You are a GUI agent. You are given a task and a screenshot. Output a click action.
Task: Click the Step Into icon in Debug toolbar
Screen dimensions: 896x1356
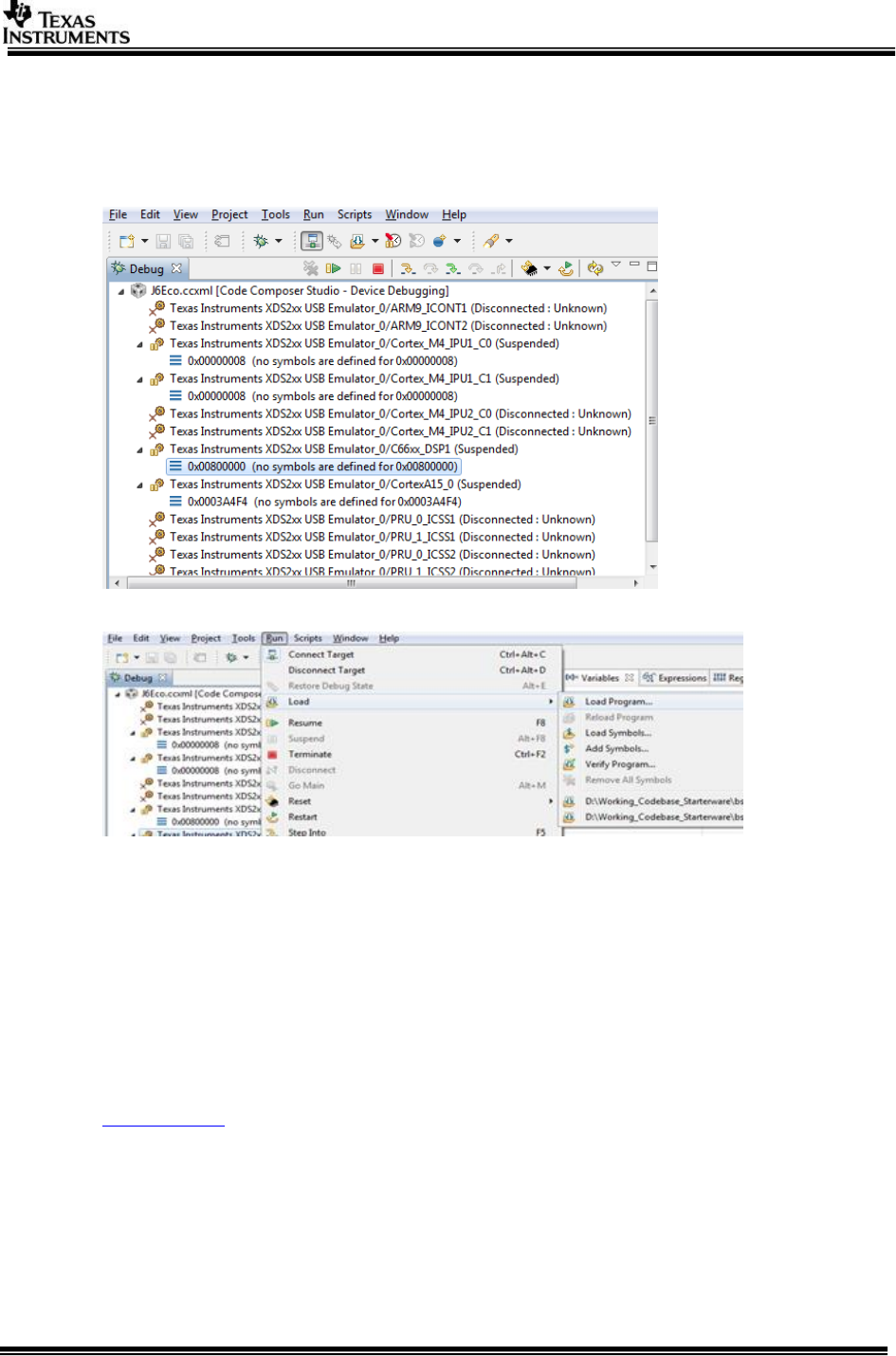click(407, 269)
